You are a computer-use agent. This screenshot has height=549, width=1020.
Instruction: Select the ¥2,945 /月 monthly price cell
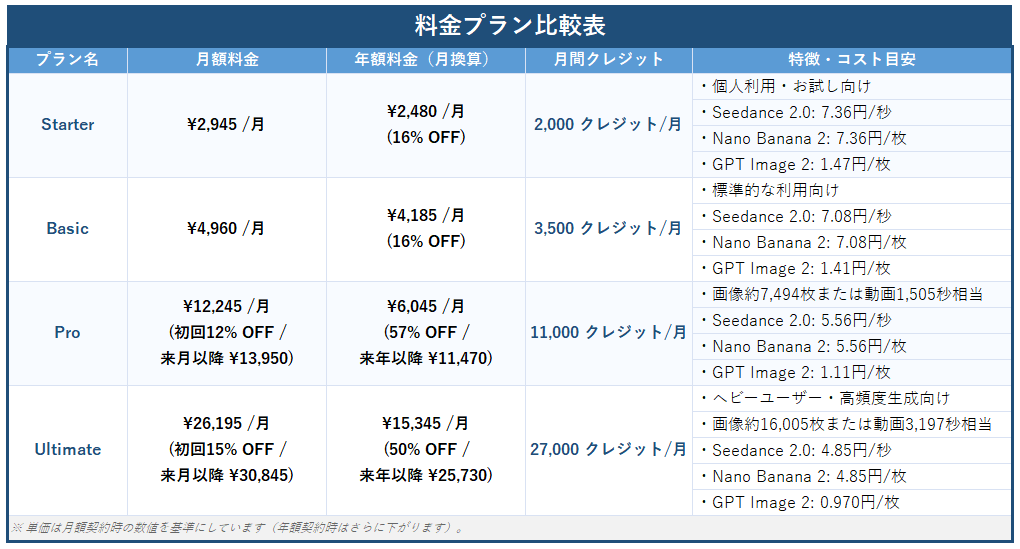[227, 125]
